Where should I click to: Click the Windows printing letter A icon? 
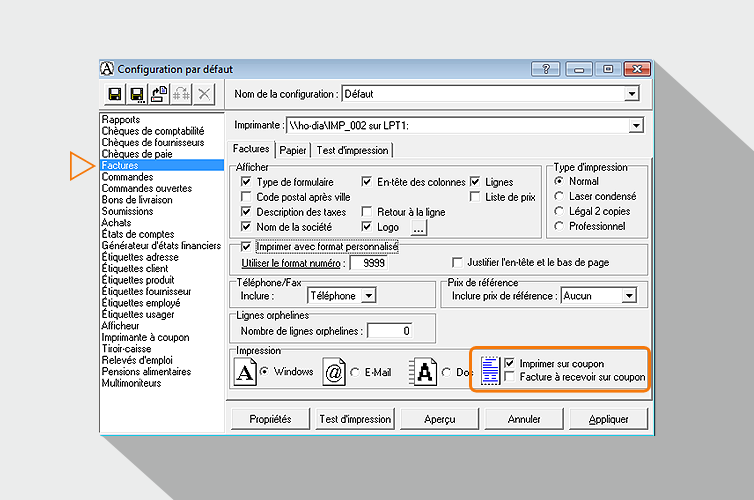point(245,372)
